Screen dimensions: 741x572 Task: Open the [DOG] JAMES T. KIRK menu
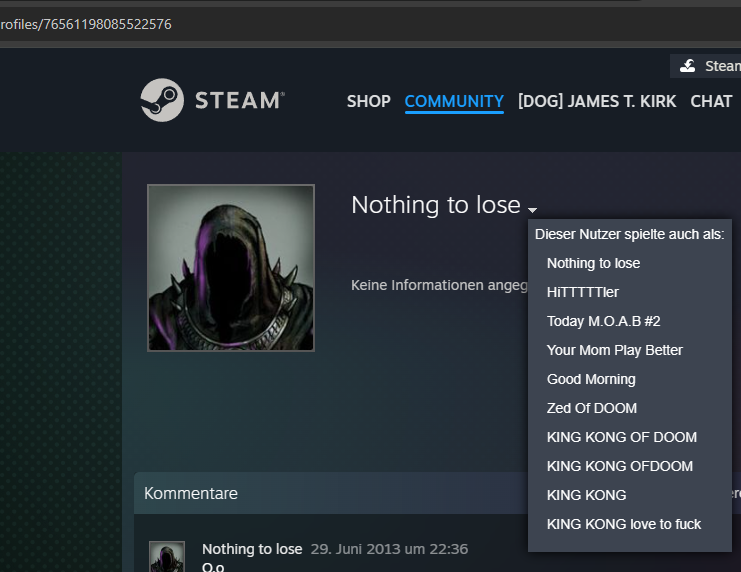pos(596,101)
